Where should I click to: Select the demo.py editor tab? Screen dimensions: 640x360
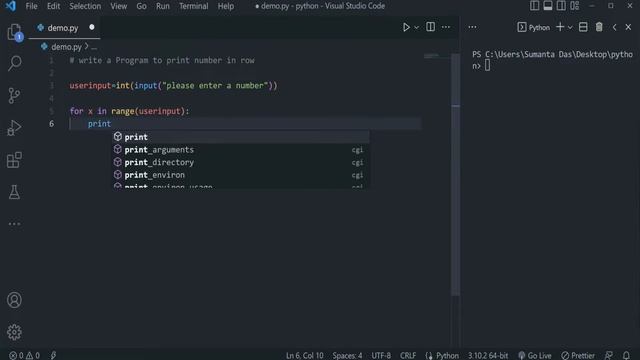(x=63, y=28)
